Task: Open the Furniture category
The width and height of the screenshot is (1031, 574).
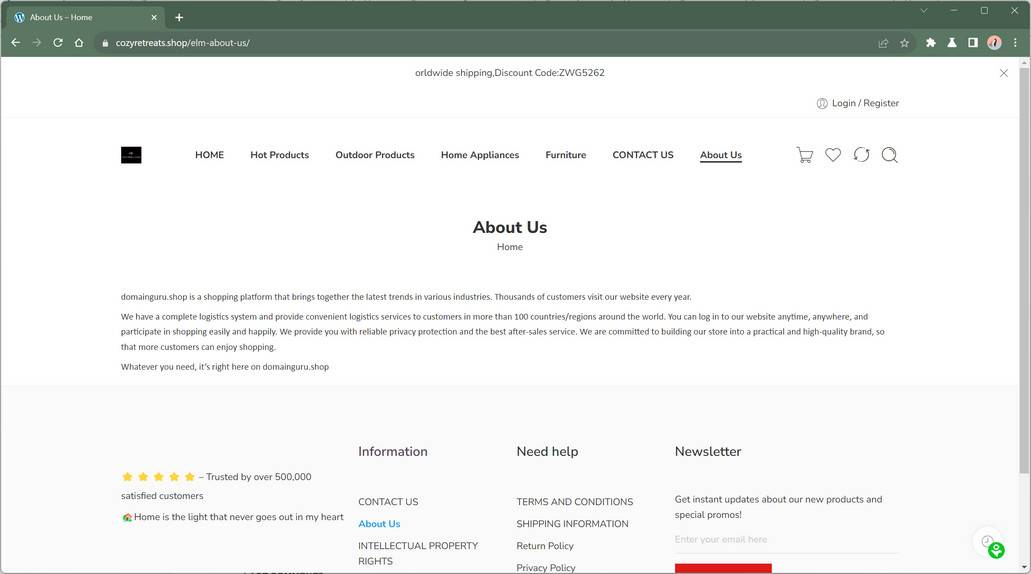Action: point(565,155)
